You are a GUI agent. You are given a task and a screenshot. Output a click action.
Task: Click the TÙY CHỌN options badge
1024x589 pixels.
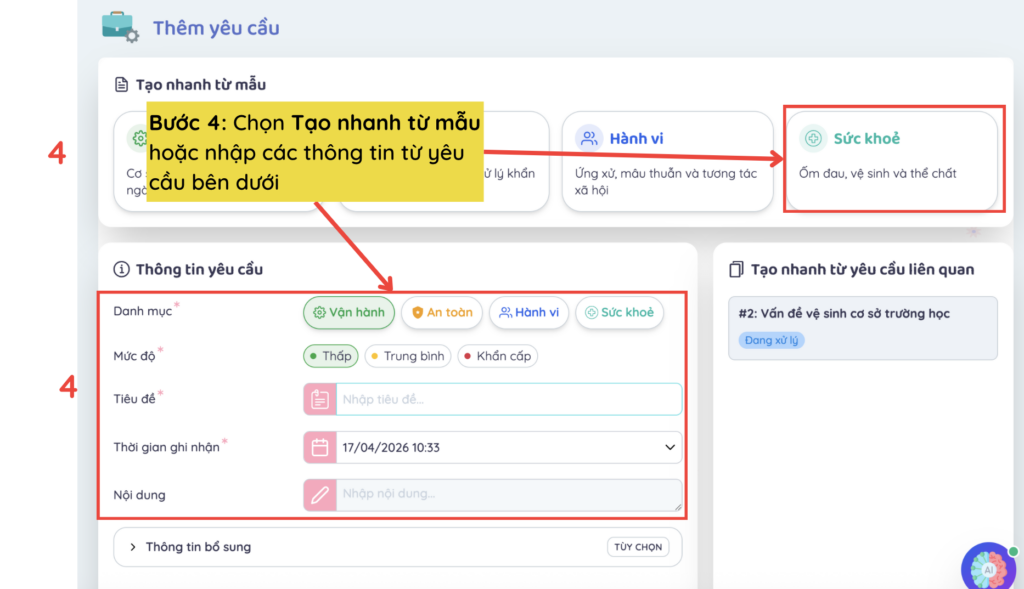640,547
